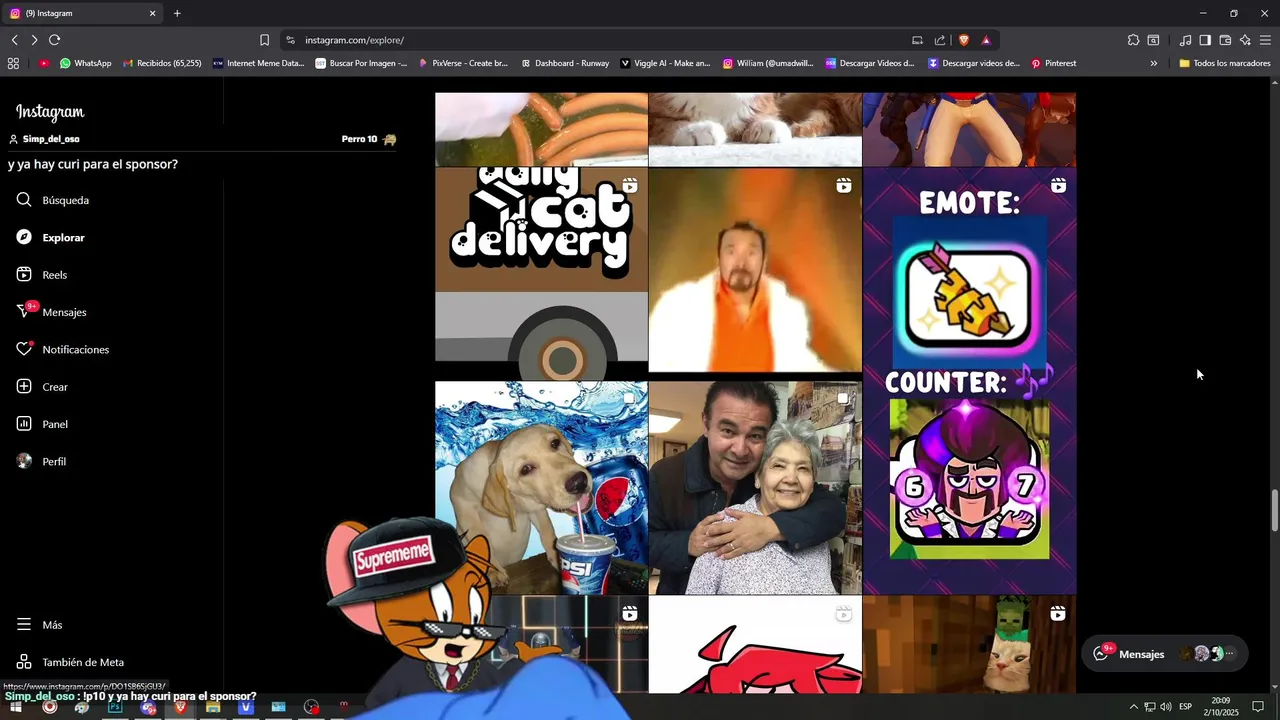The image size is (1280, 720).
Task: Open the EMOTE COUNTER reel
Action: (969, 381)
